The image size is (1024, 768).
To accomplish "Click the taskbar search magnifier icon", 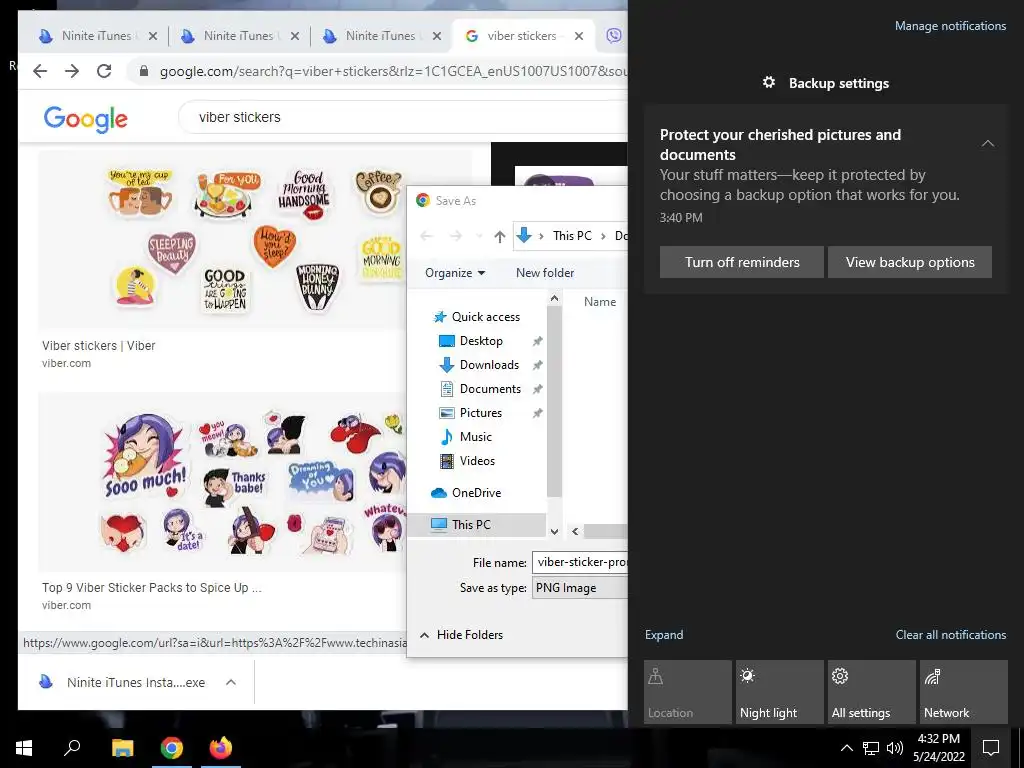I will (x=72, y=748).
